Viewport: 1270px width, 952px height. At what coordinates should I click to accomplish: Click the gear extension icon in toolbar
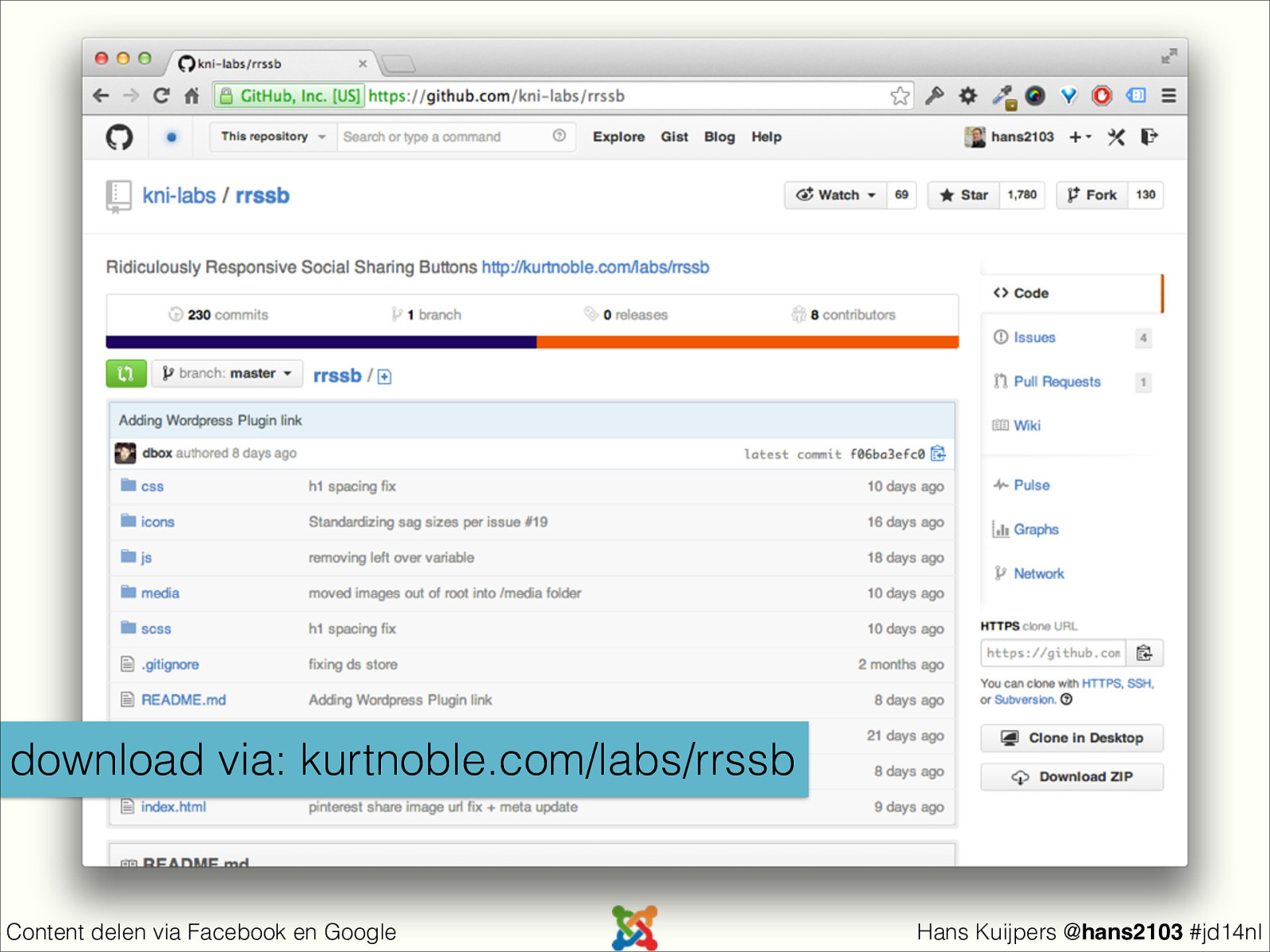pos(968,96)
